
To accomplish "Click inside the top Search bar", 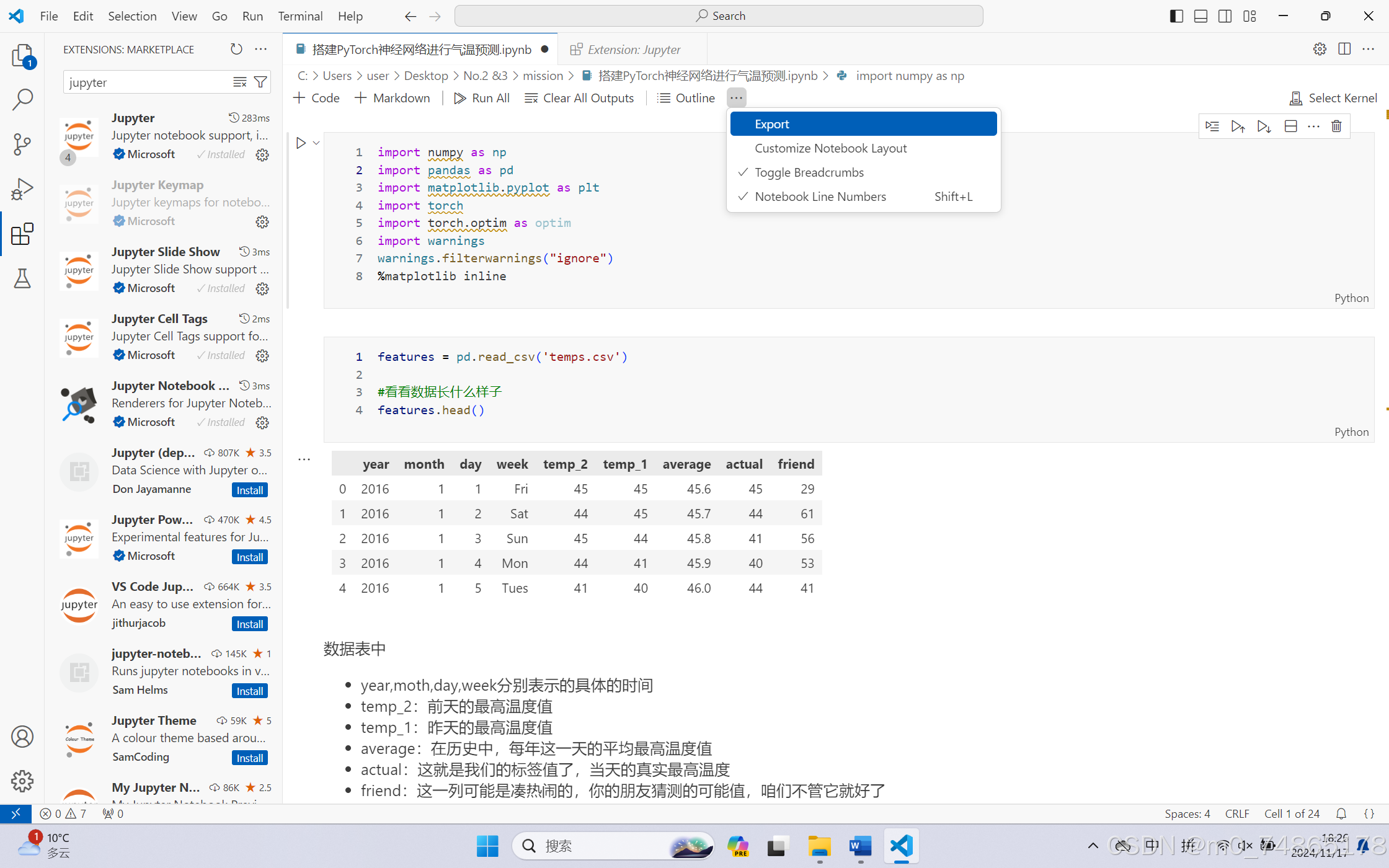I will point(719,15).
